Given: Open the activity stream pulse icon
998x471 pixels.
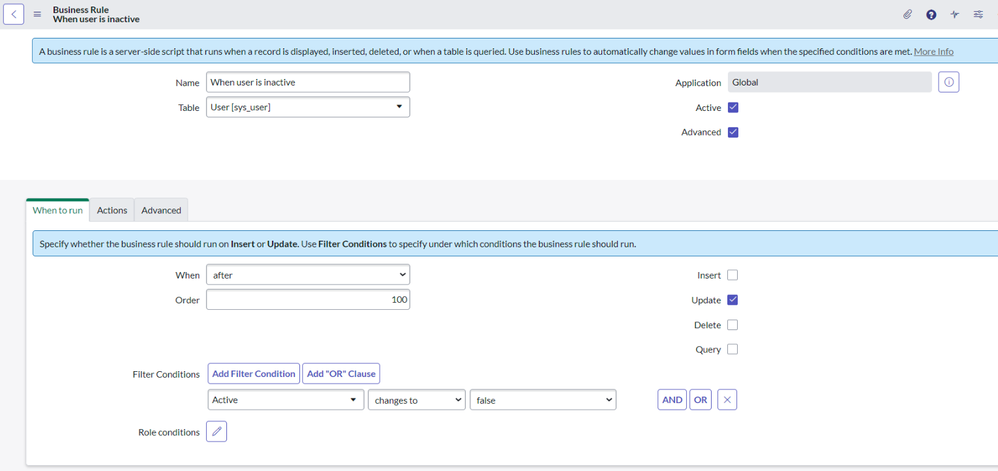Looking at the screenshot, I should click(x=954, y=15).
